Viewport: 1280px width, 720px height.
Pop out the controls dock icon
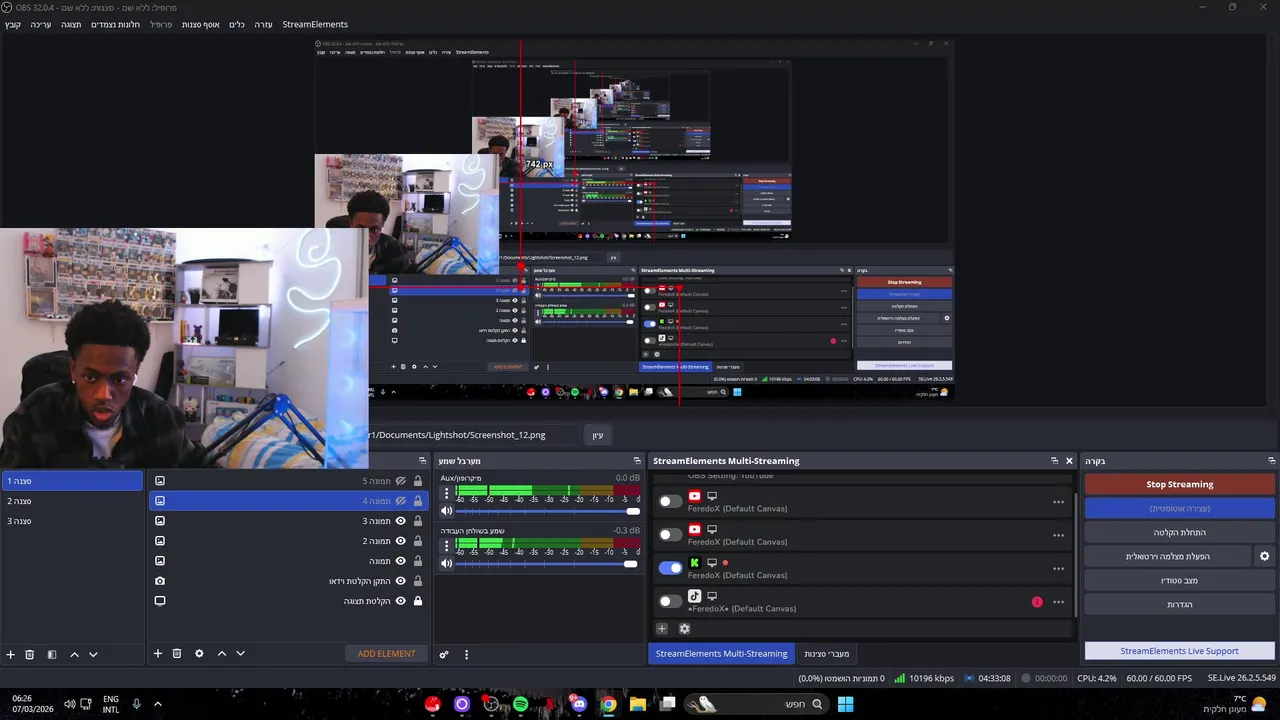[x=1271, y=461]
